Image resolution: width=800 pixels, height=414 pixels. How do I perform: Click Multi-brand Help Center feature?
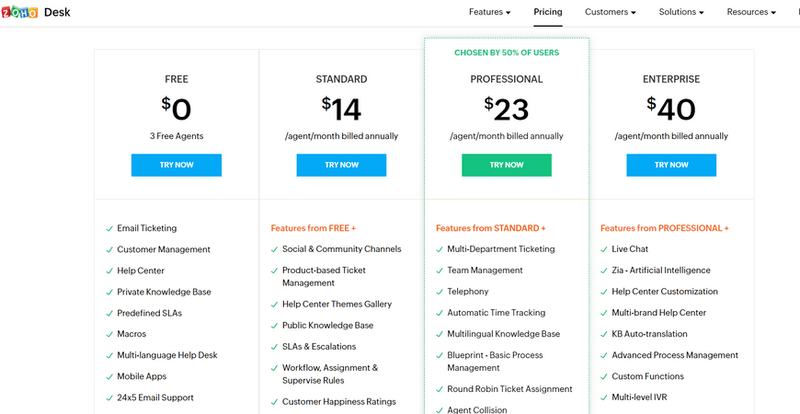tap(659, 313)
